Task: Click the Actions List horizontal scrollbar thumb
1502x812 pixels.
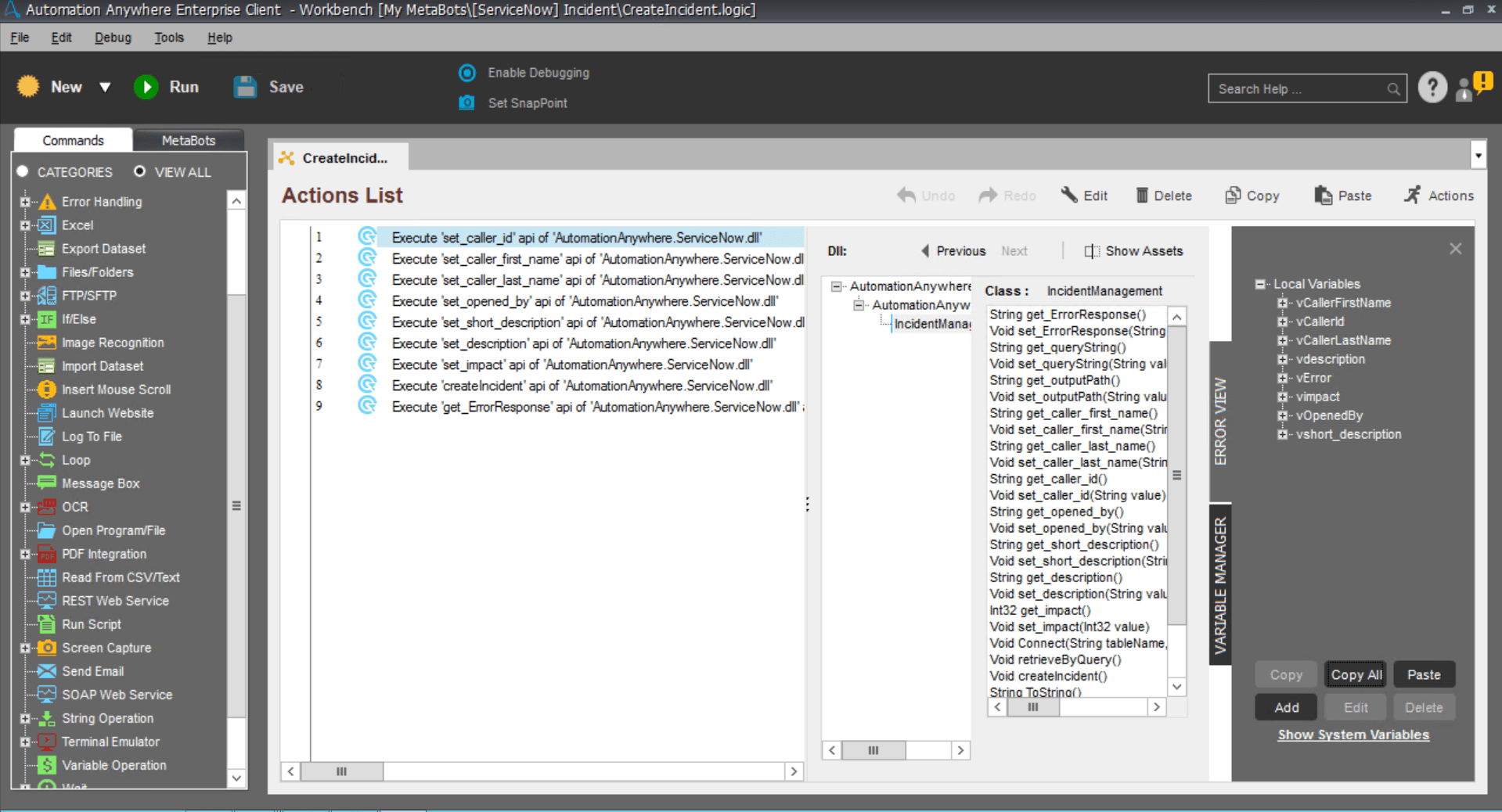Action: coord(342,771)
